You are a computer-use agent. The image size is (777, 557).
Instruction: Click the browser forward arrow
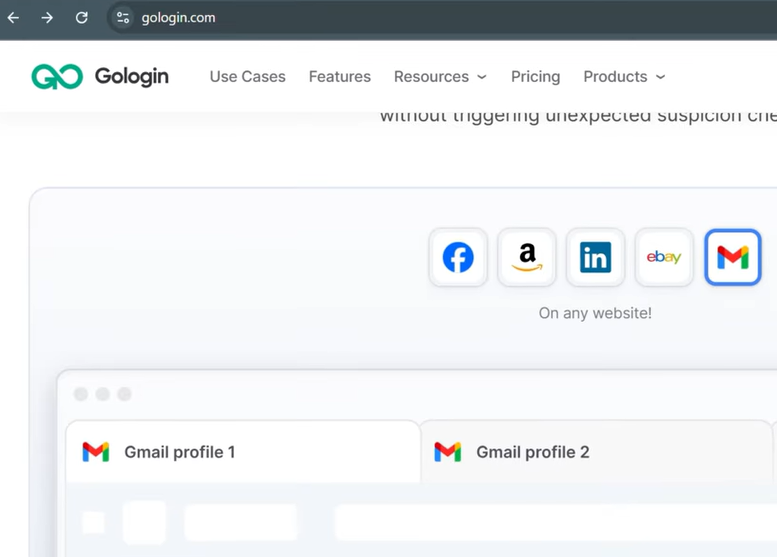tap(47, 18)
